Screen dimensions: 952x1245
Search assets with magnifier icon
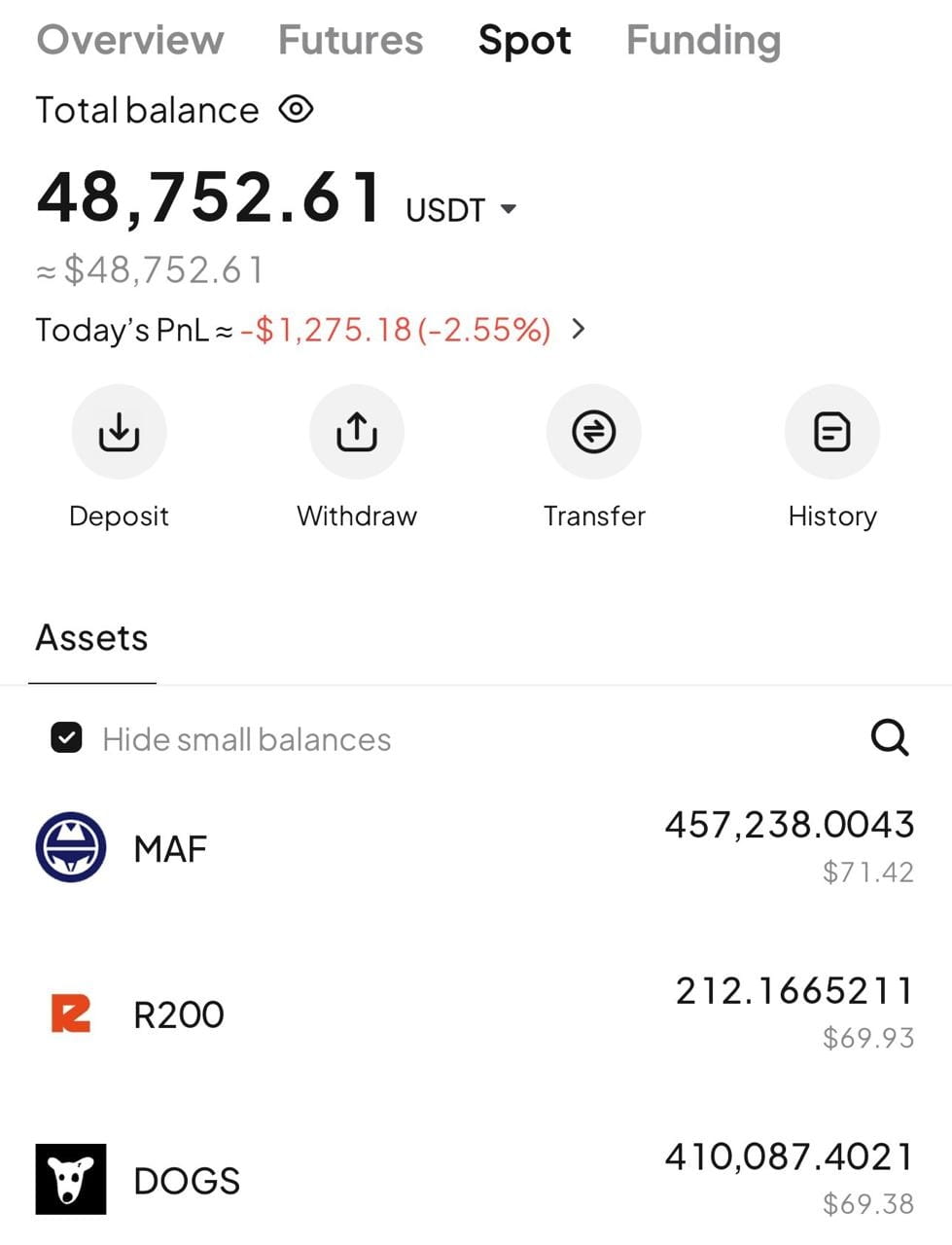tap(889, 738)
